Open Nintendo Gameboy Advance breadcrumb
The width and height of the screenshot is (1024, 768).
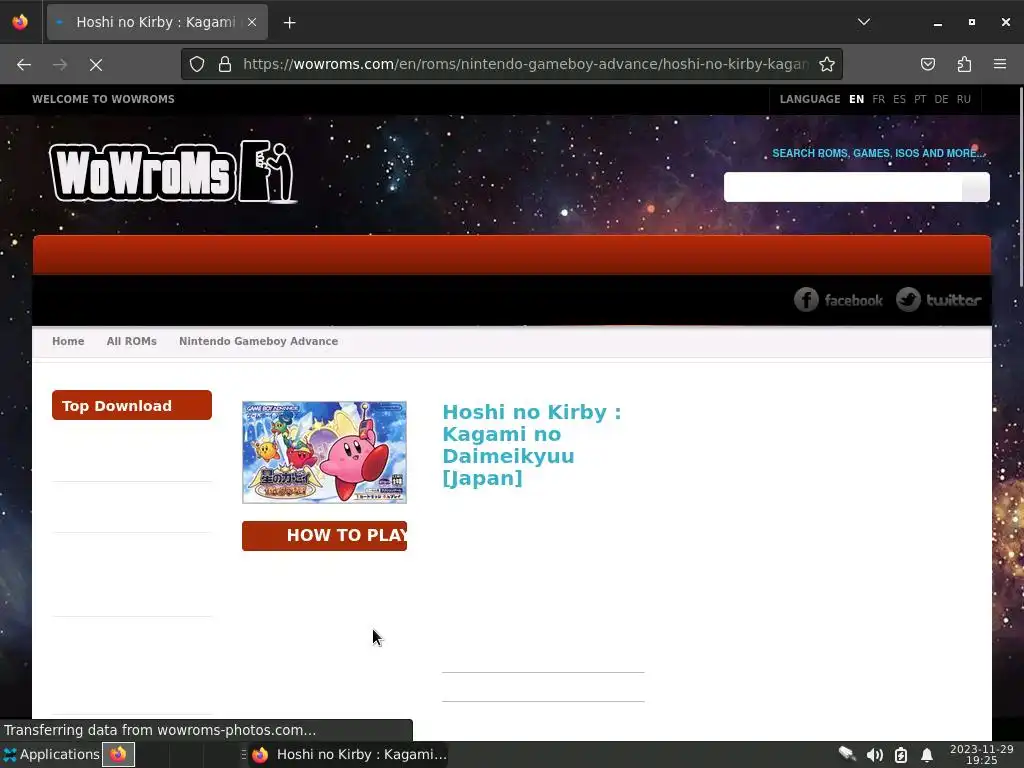click(x=259, y=342)
